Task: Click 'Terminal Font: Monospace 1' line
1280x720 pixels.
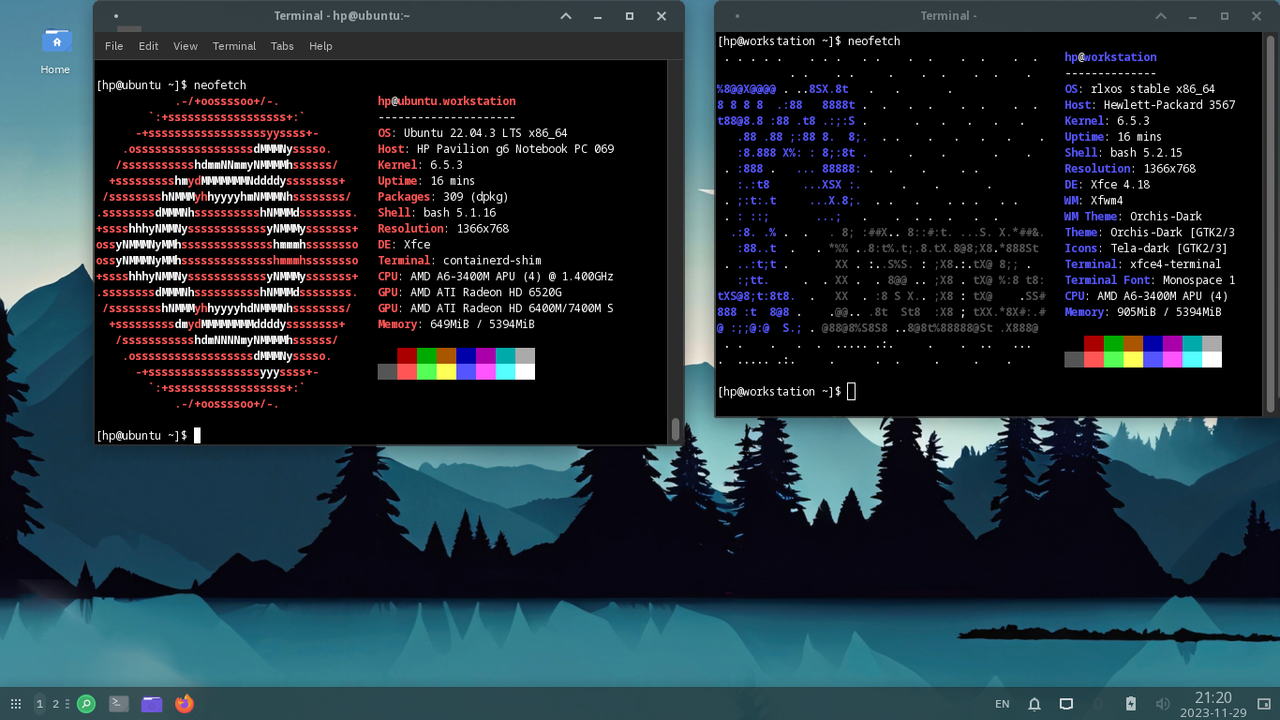Action: pyautogui.click(x=1150, y=281)
